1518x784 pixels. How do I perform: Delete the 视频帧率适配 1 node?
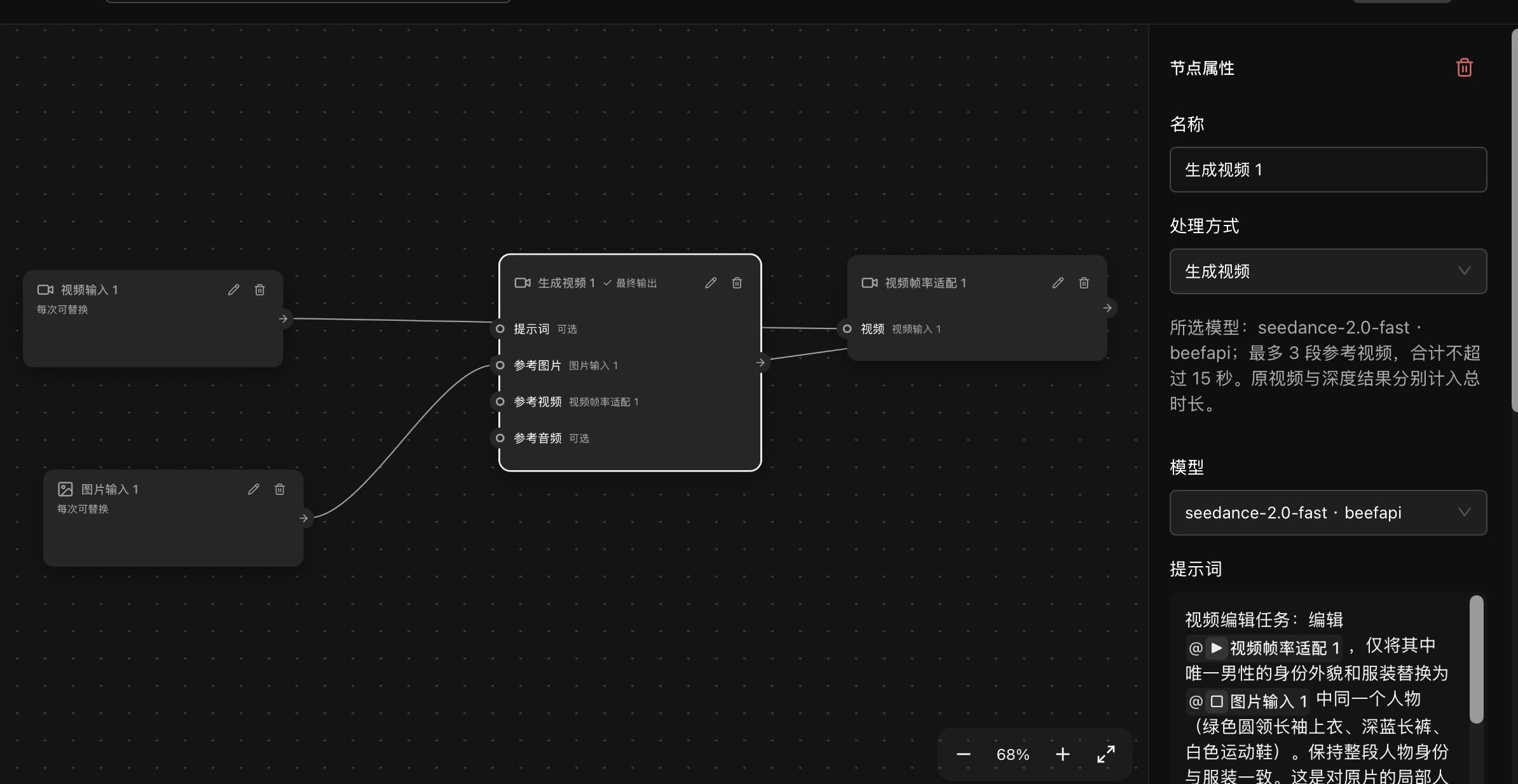[1084, 283]
